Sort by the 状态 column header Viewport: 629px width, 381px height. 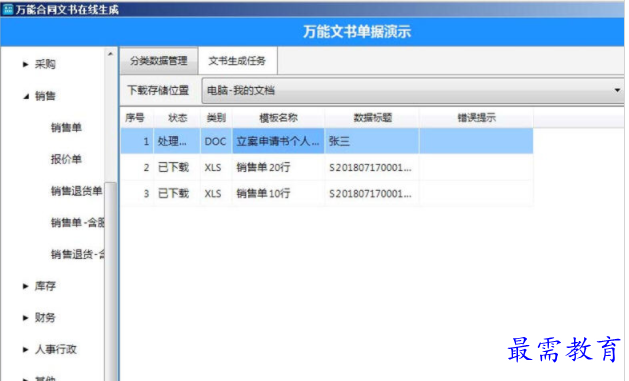[x=177, y=118]
